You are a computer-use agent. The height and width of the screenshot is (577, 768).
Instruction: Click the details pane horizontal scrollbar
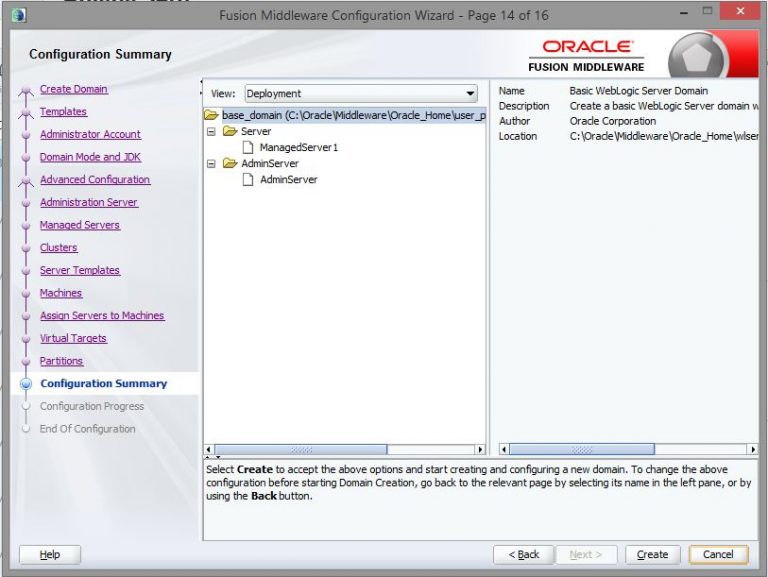coord(582,450)
